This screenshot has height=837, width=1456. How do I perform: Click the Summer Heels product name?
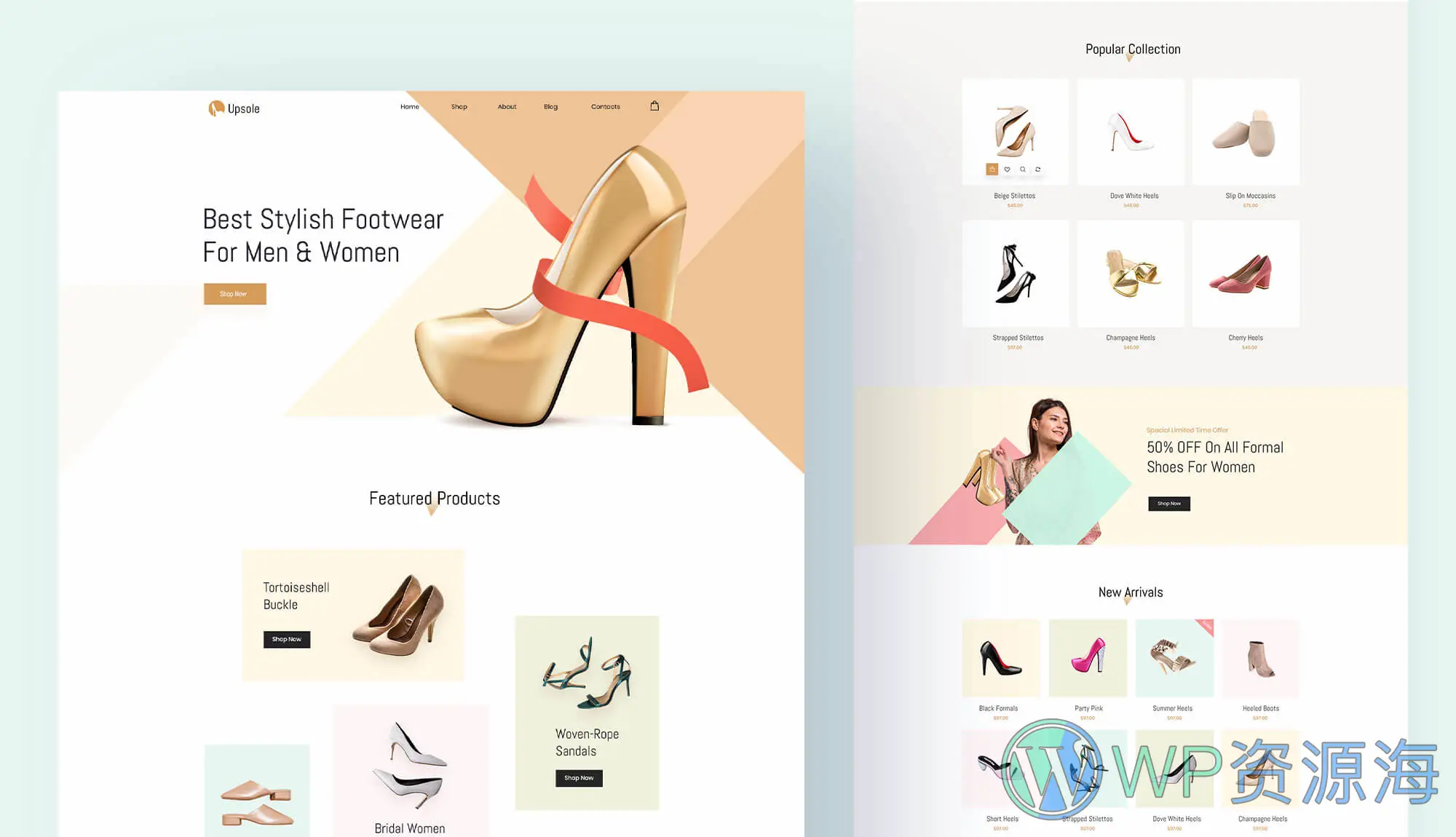click(x=1172, y=708)
